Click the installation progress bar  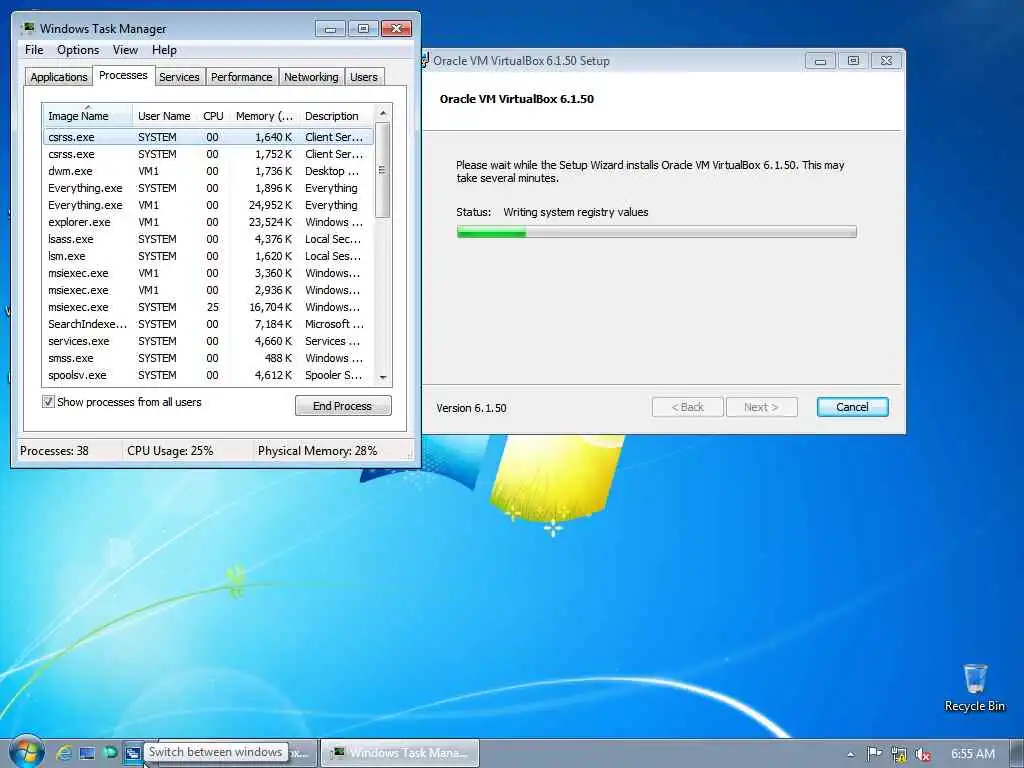point(657,231)
